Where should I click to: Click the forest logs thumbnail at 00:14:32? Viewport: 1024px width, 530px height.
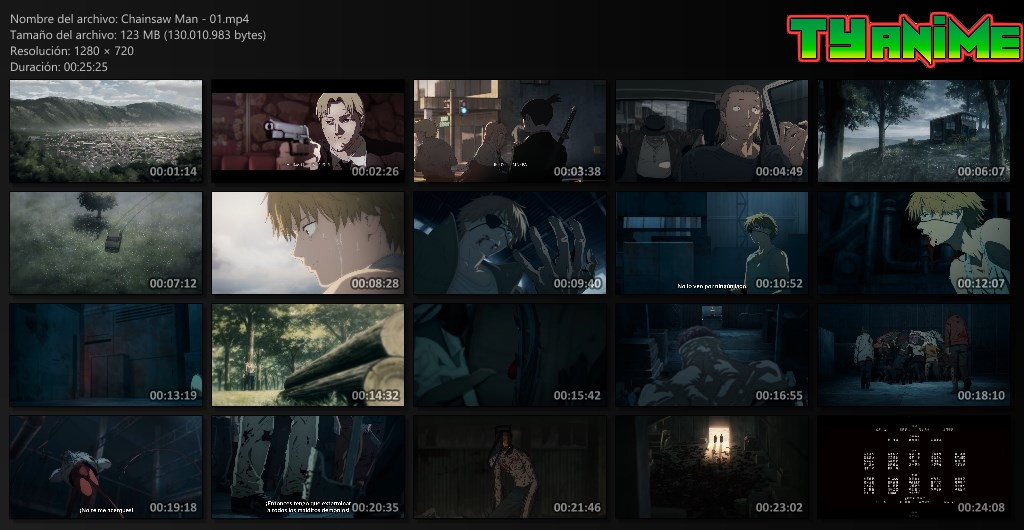click(x=308, y=355)
